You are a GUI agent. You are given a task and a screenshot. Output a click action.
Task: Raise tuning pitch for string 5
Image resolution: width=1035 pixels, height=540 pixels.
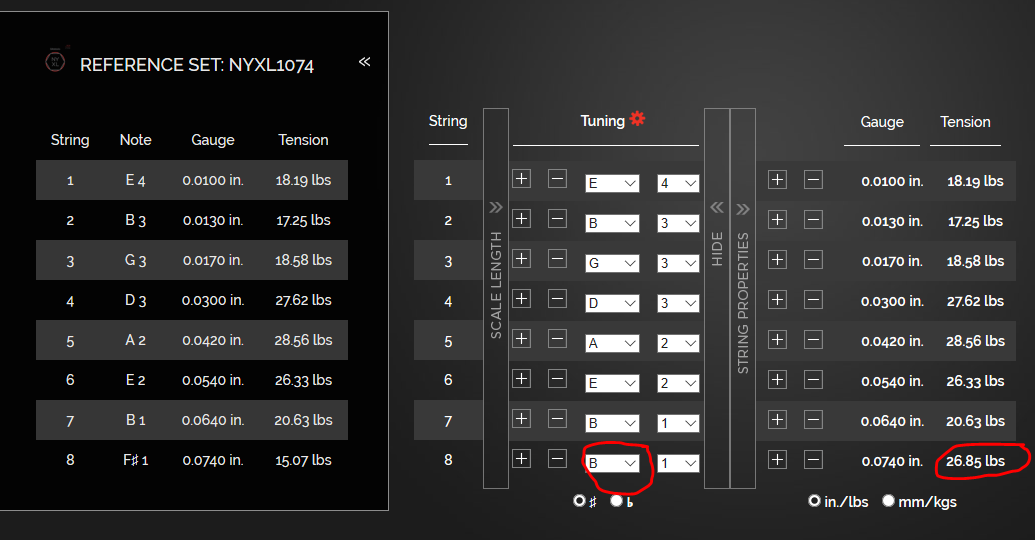pos(521,339)
